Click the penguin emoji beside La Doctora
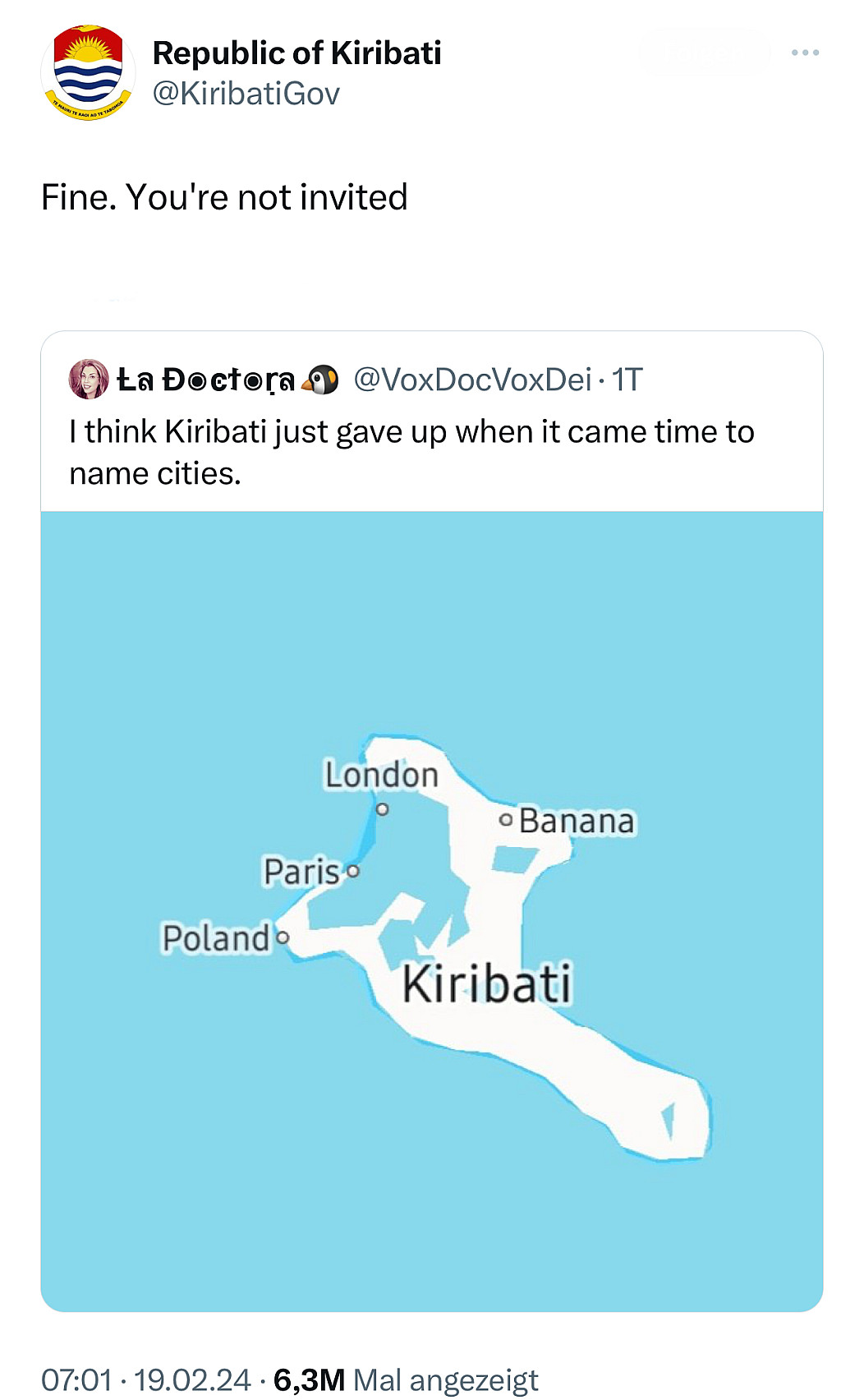This screenshot has width=864, height=1400. tap(320, 380)
